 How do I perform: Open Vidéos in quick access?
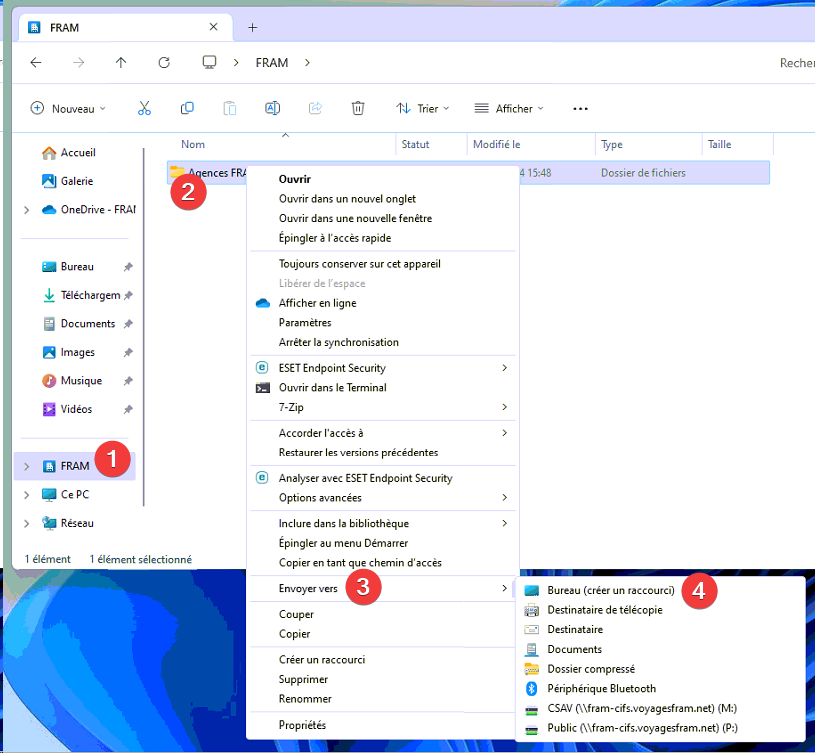click(x=76, y=409)
